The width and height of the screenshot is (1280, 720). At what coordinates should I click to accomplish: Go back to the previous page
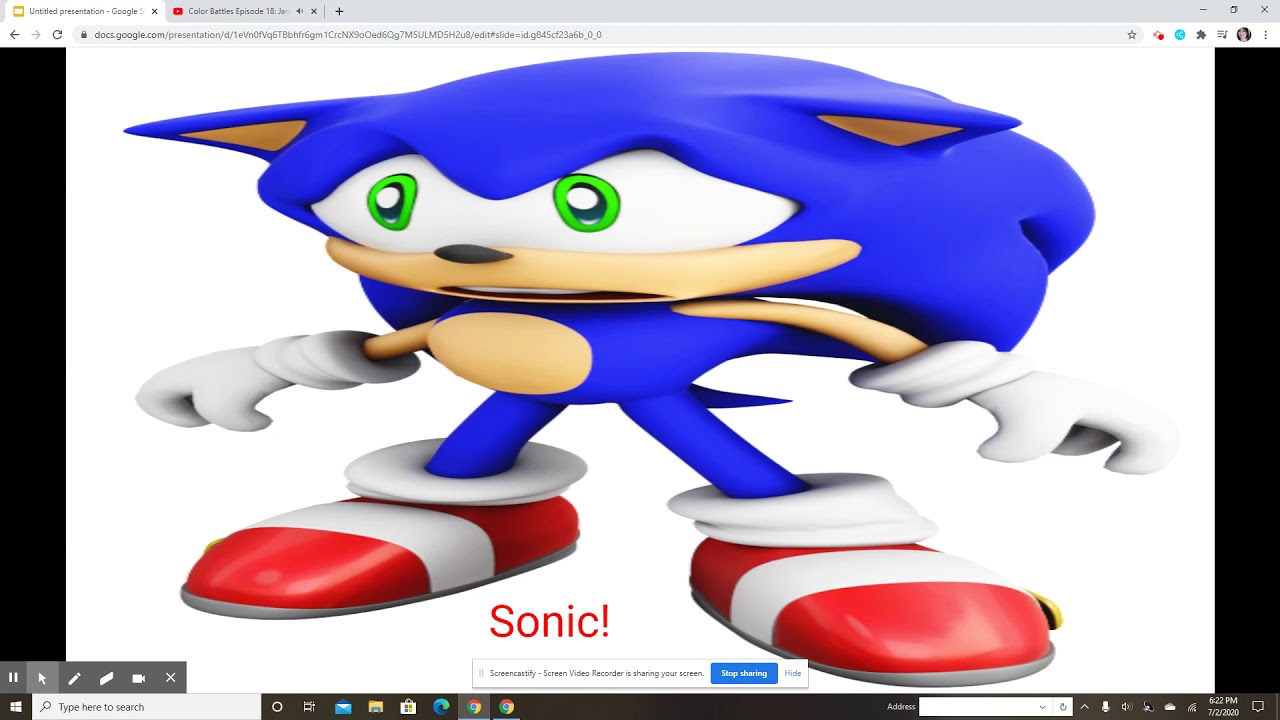14,35
